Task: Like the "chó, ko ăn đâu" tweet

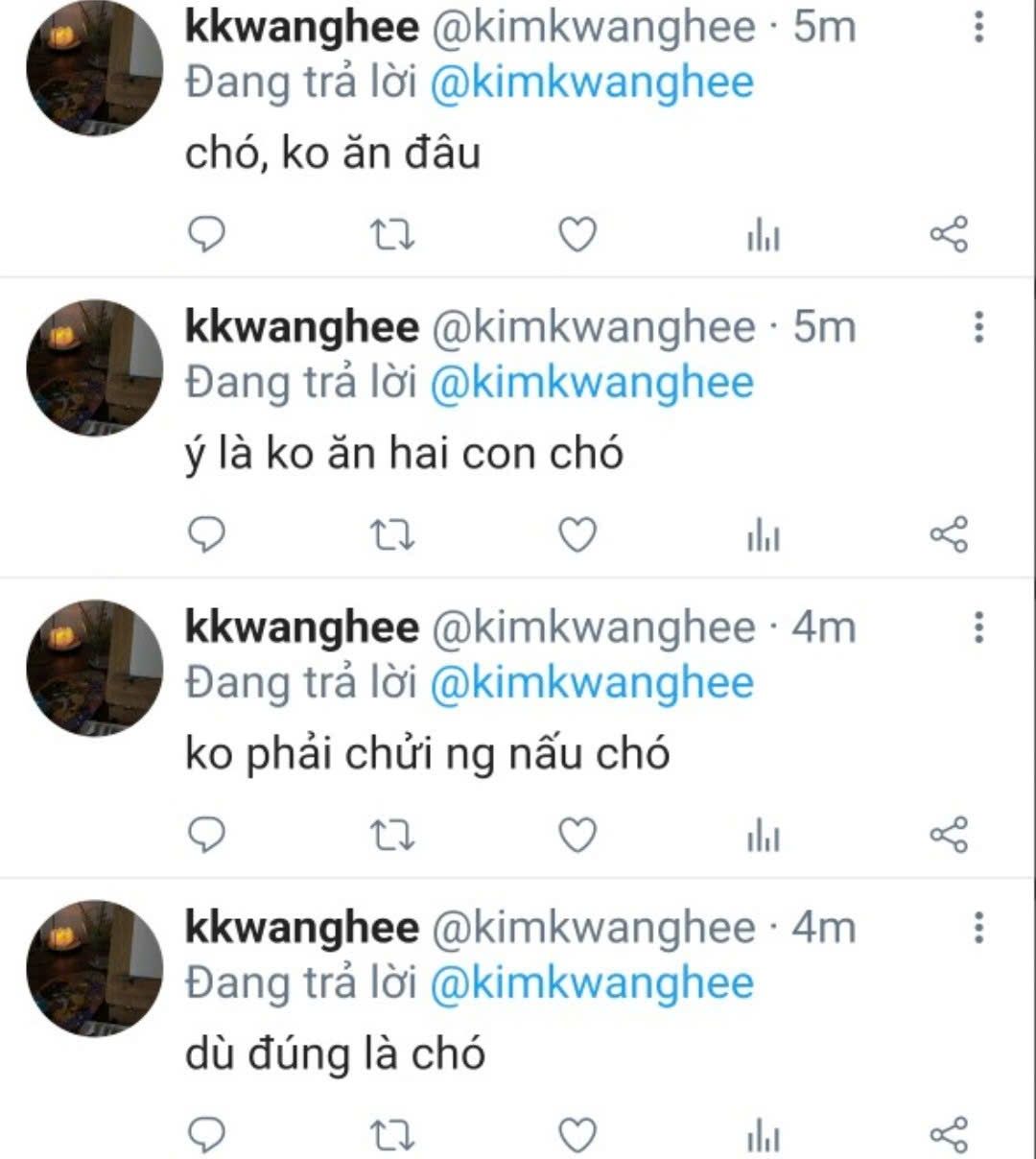Action: 577,234
